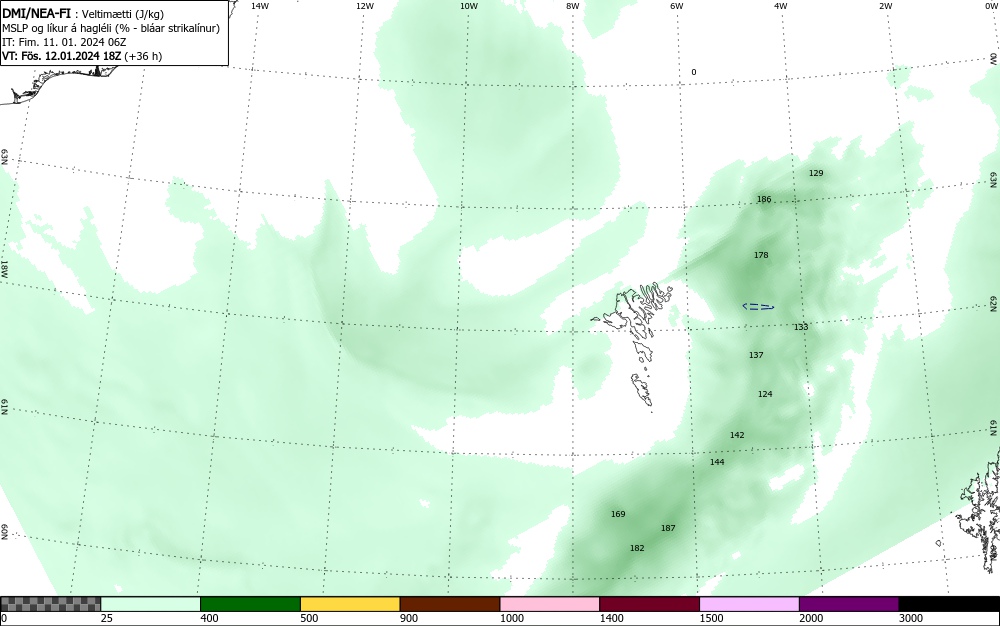The height and width of the screenshot is (626, 1000).
Task: Click the yellow 500–900 legend swatch
Action: [x=350, y=604]
